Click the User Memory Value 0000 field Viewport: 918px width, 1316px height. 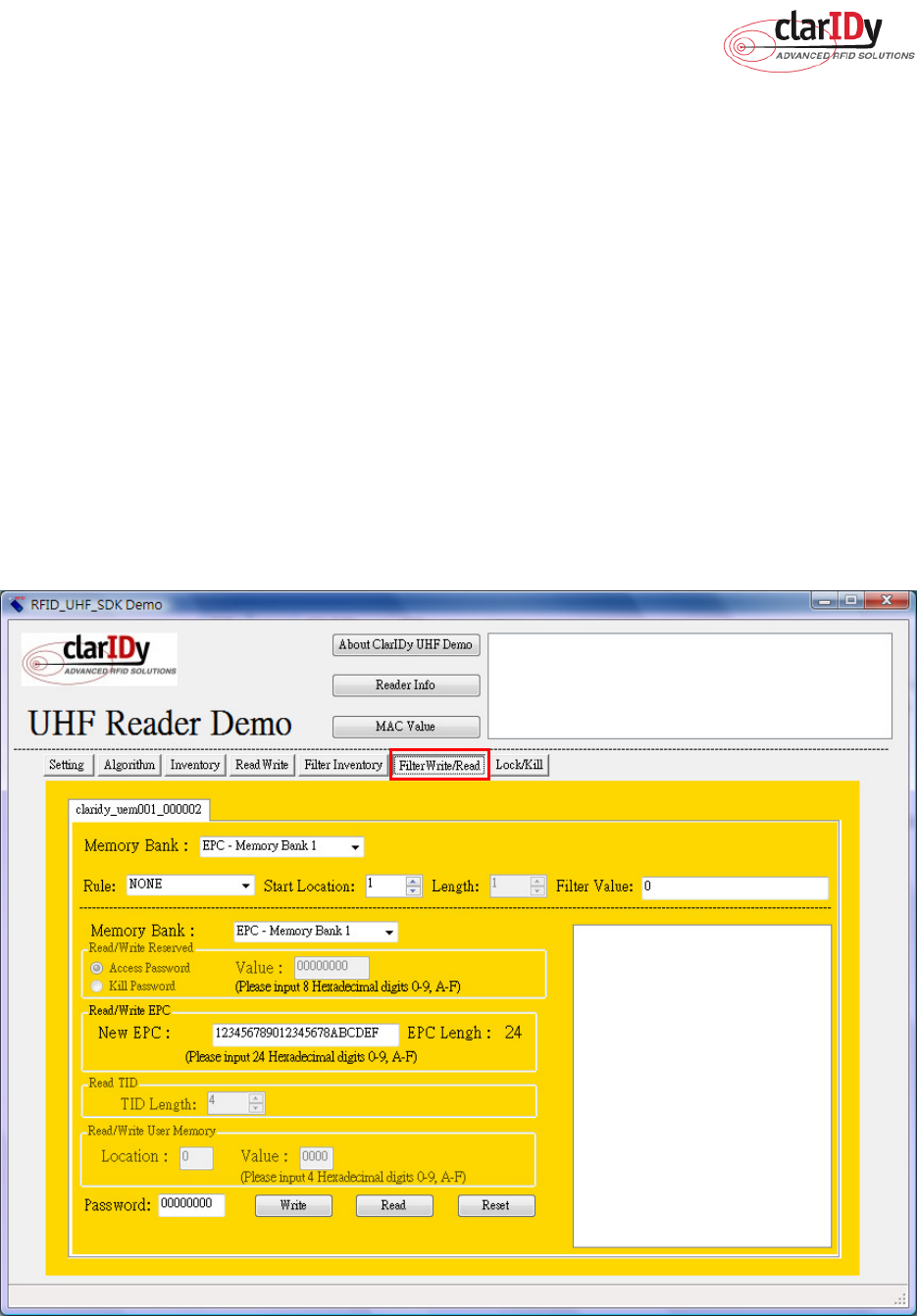click(316, 1157)
